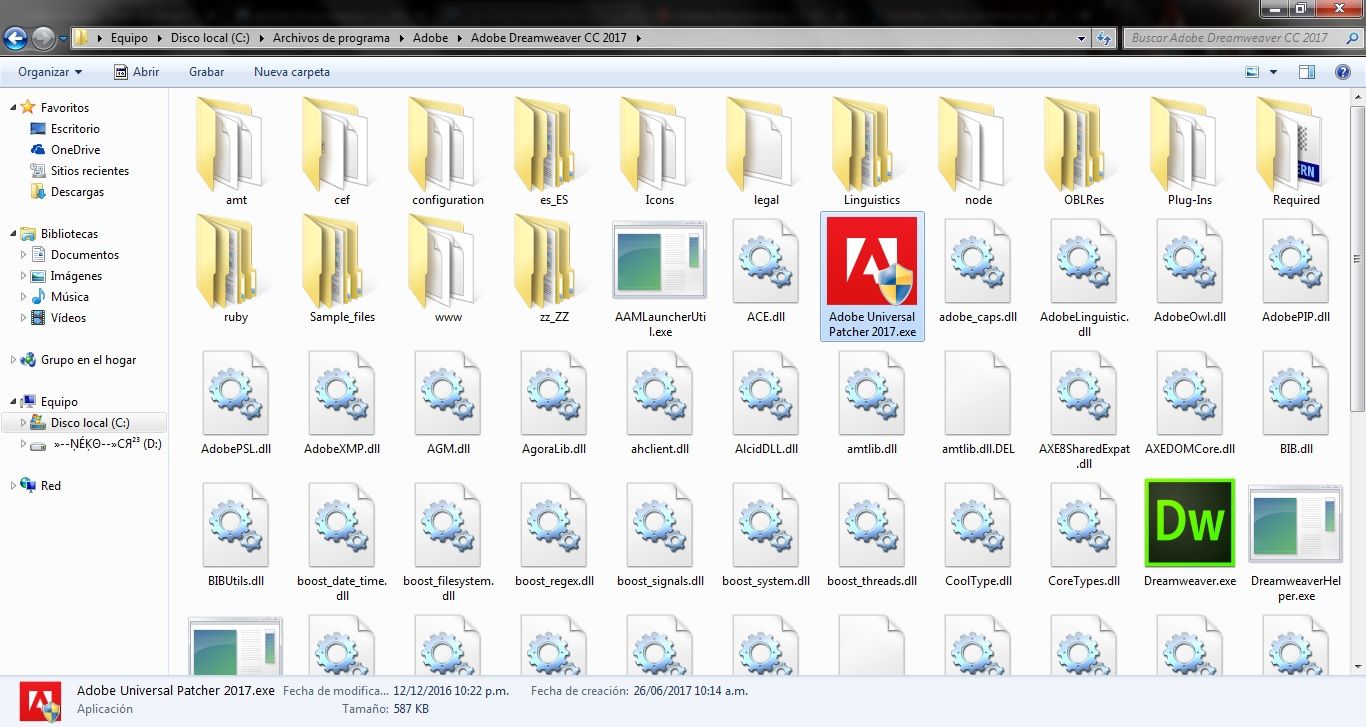Open recent pages dropdown next to forward arrow

pos(63,39)
